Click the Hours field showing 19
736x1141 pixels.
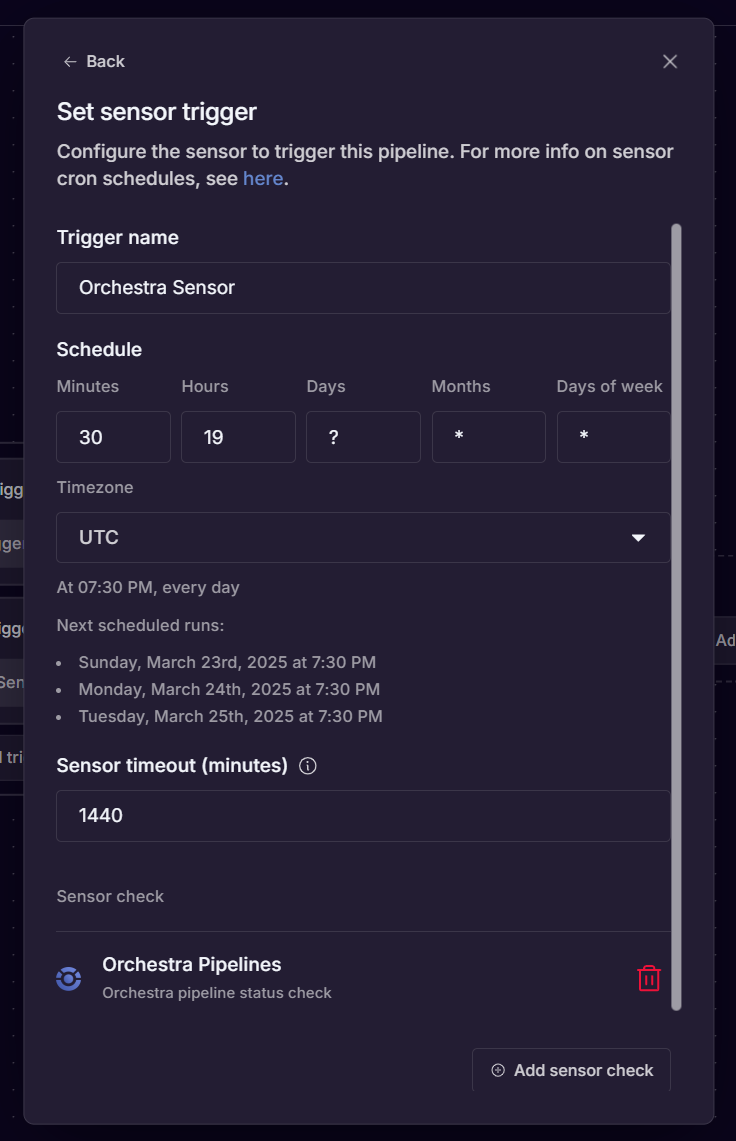[x=238, y=437]
